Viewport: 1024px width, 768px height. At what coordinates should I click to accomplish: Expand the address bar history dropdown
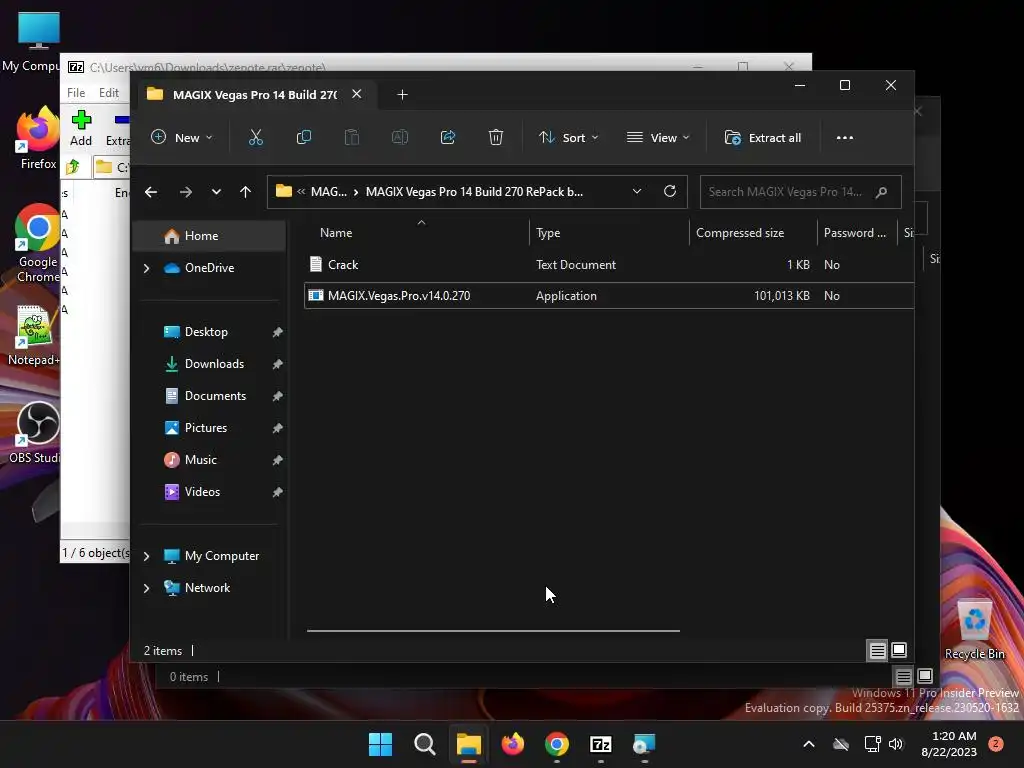pyautogui.click(x=637, y=191)
